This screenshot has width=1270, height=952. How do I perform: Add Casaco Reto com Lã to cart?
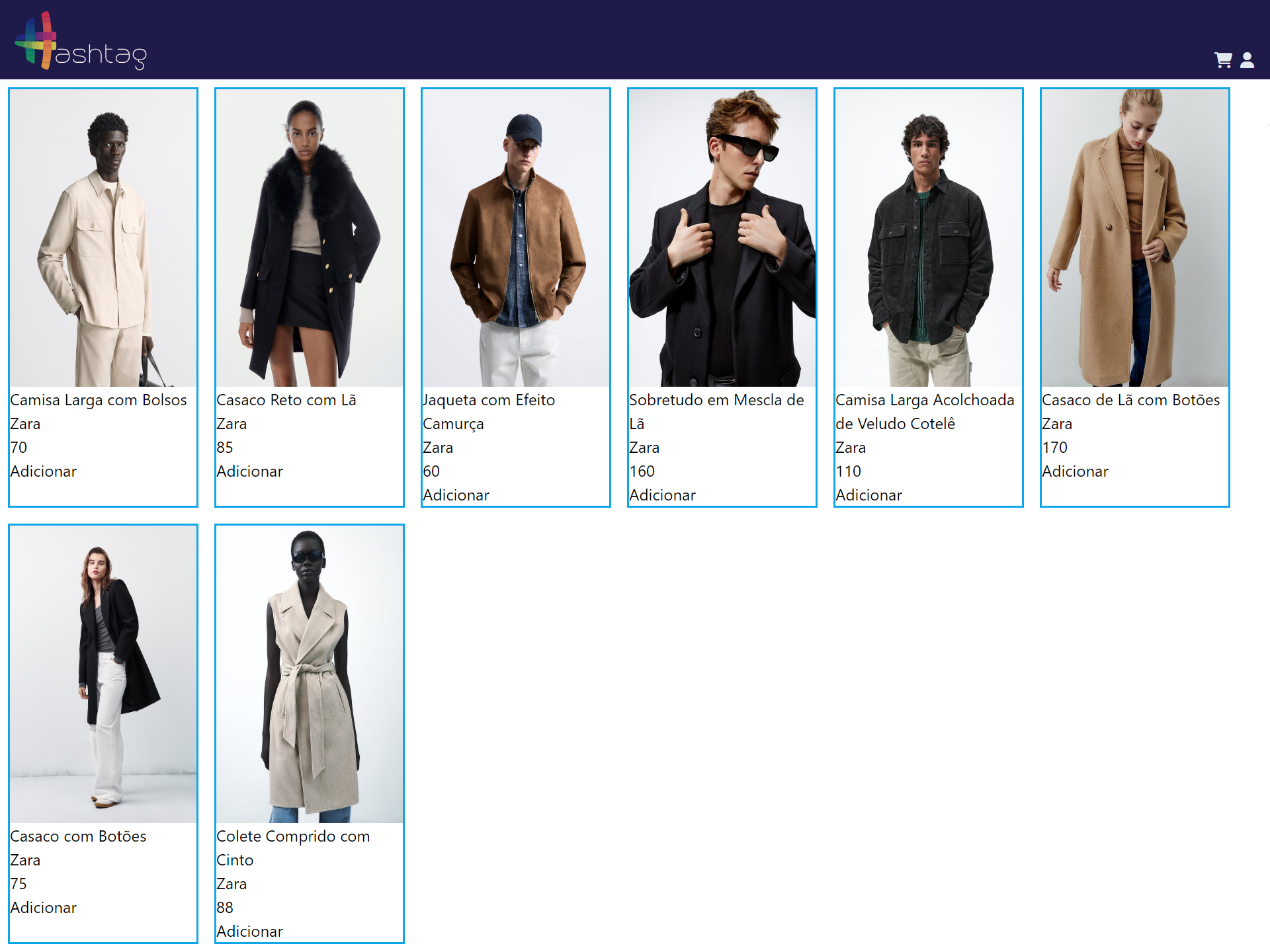pos(249,471)
